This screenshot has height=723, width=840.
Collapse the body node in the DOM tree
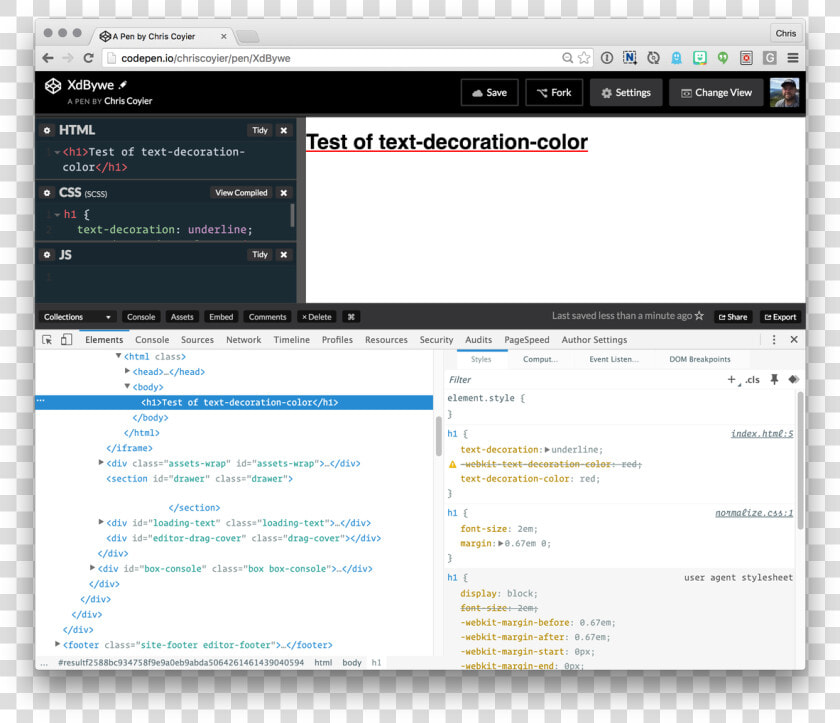tap(127, 386)
